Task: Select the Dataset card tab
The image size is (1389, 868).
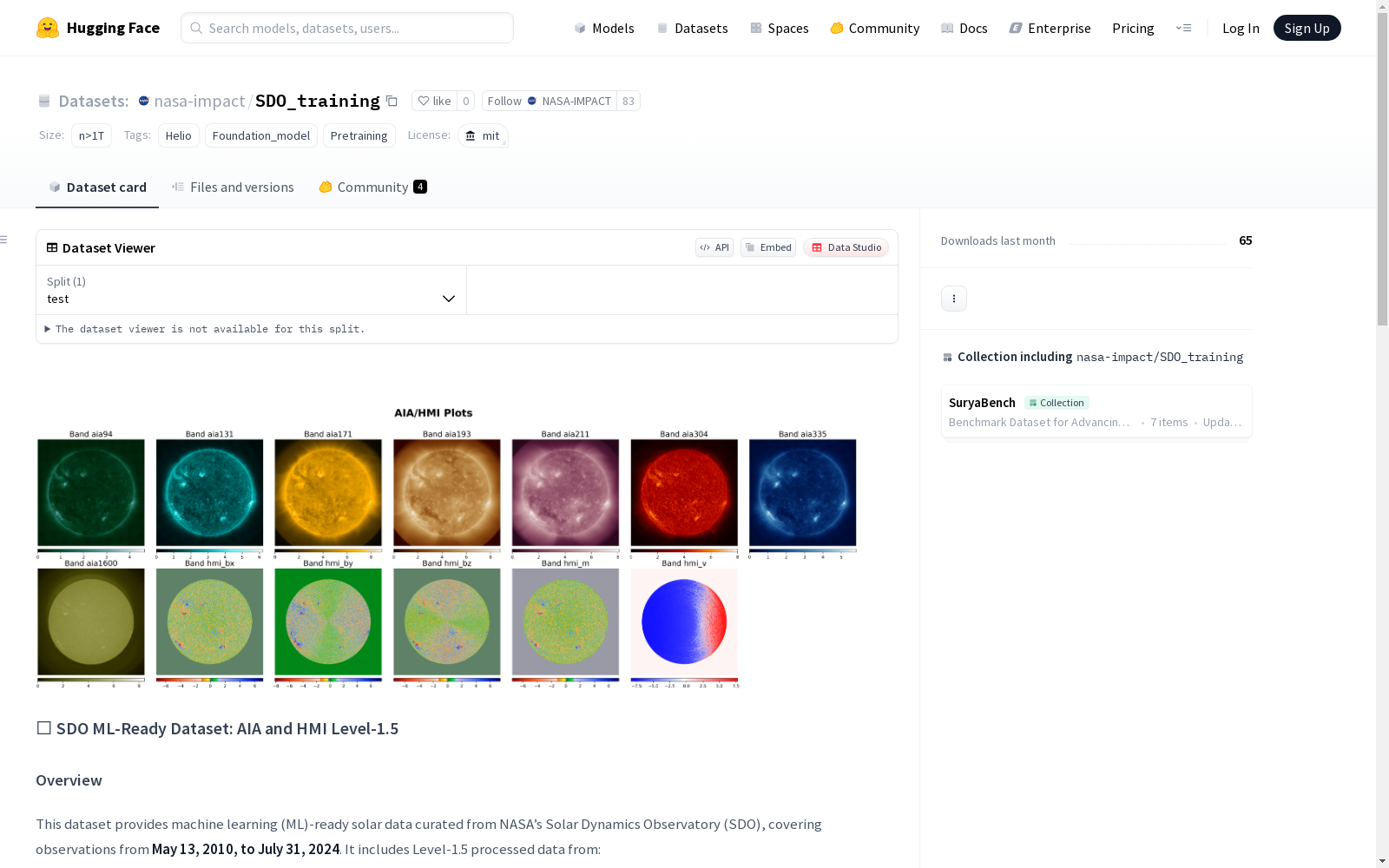Action: pos(97,187)
